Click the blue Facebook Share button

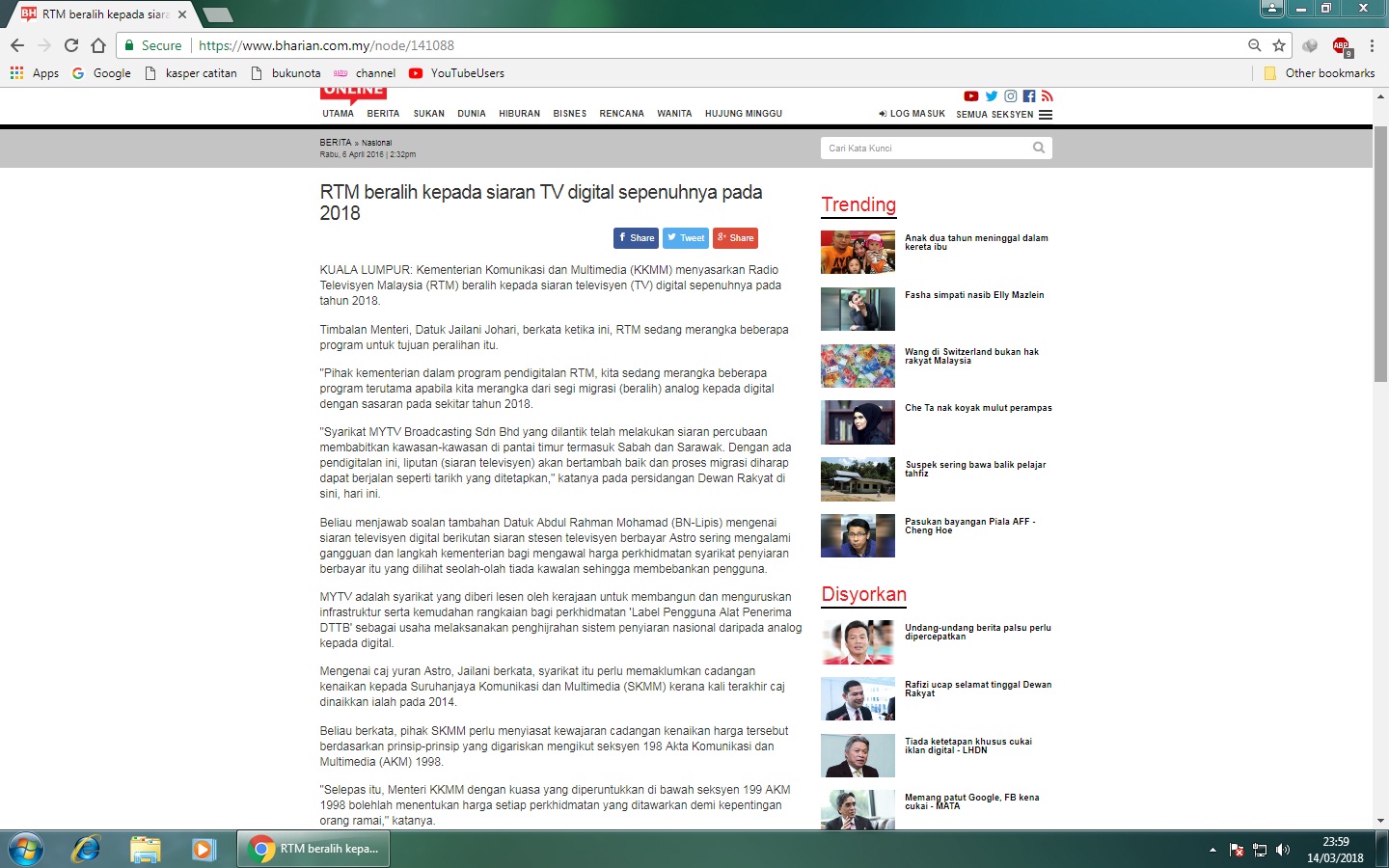pyautogui.click(x=636, y=238)
